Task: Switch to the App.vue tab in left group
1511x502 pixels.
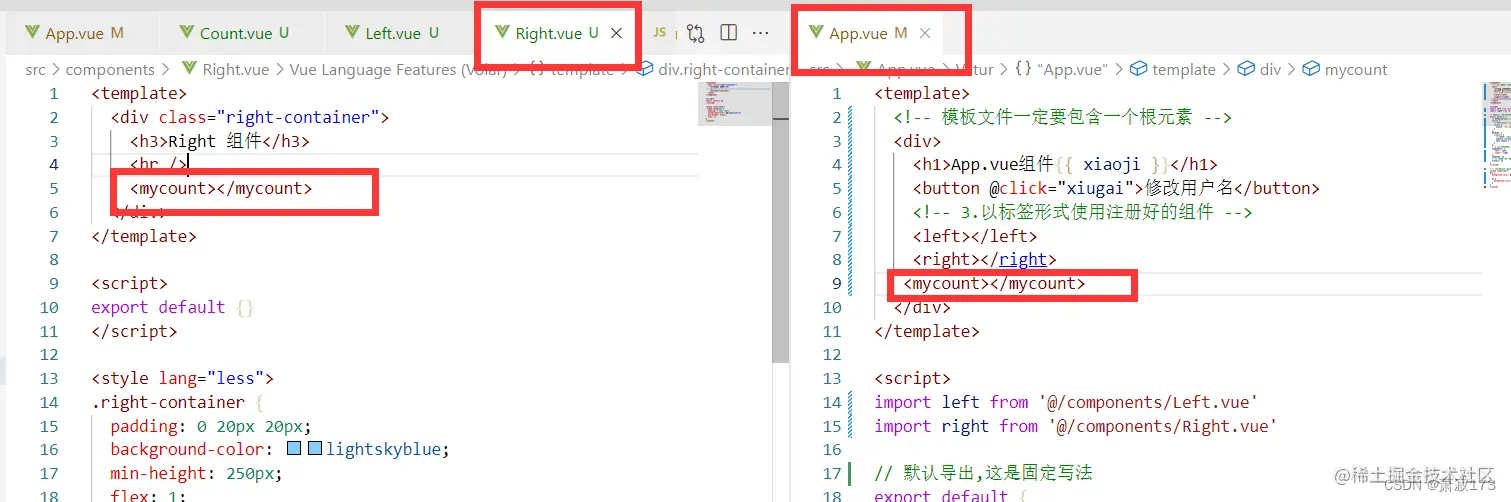Action: click(74, 33)
